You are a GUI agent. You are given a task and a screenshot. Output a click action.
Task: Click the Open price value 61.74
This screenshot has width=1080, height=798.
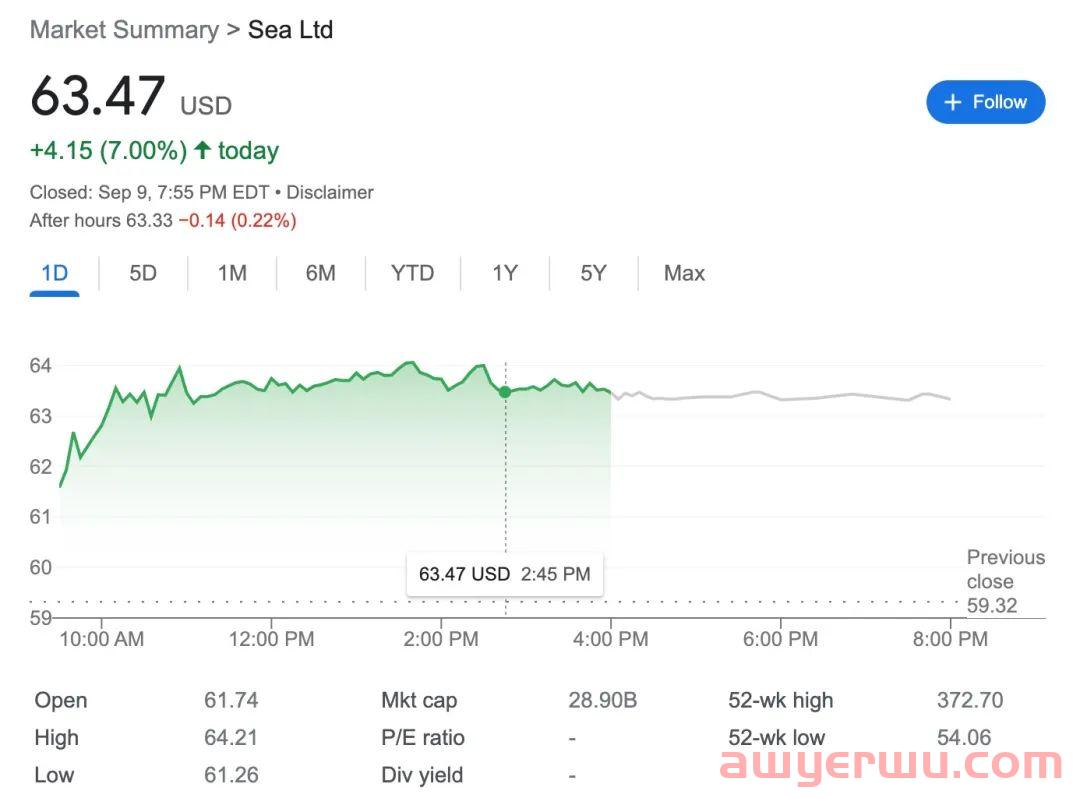[x=231, y=700]
